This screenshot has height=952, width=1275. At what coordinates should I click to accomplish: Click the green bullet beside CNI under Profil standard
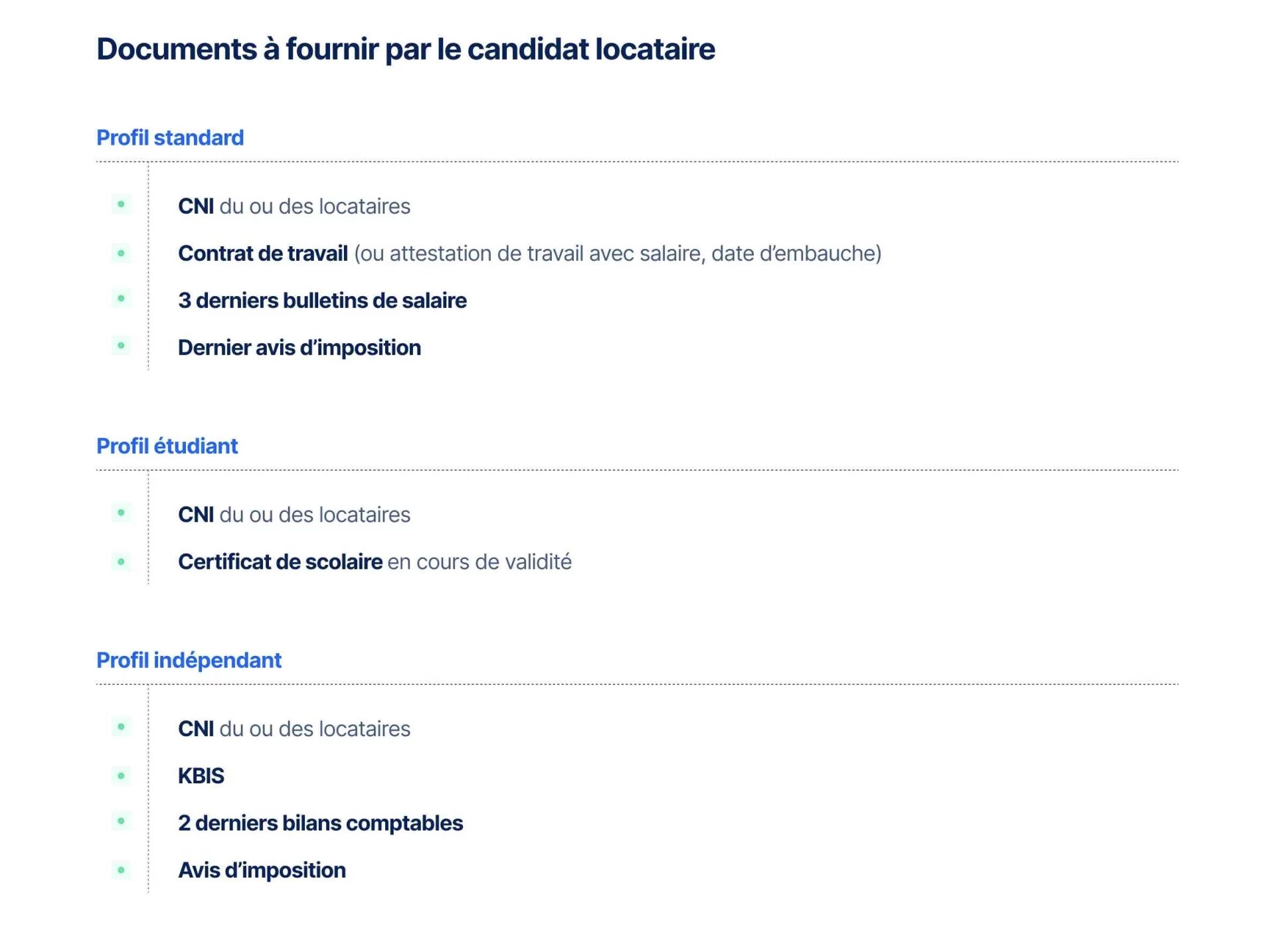tap(121, 204)
